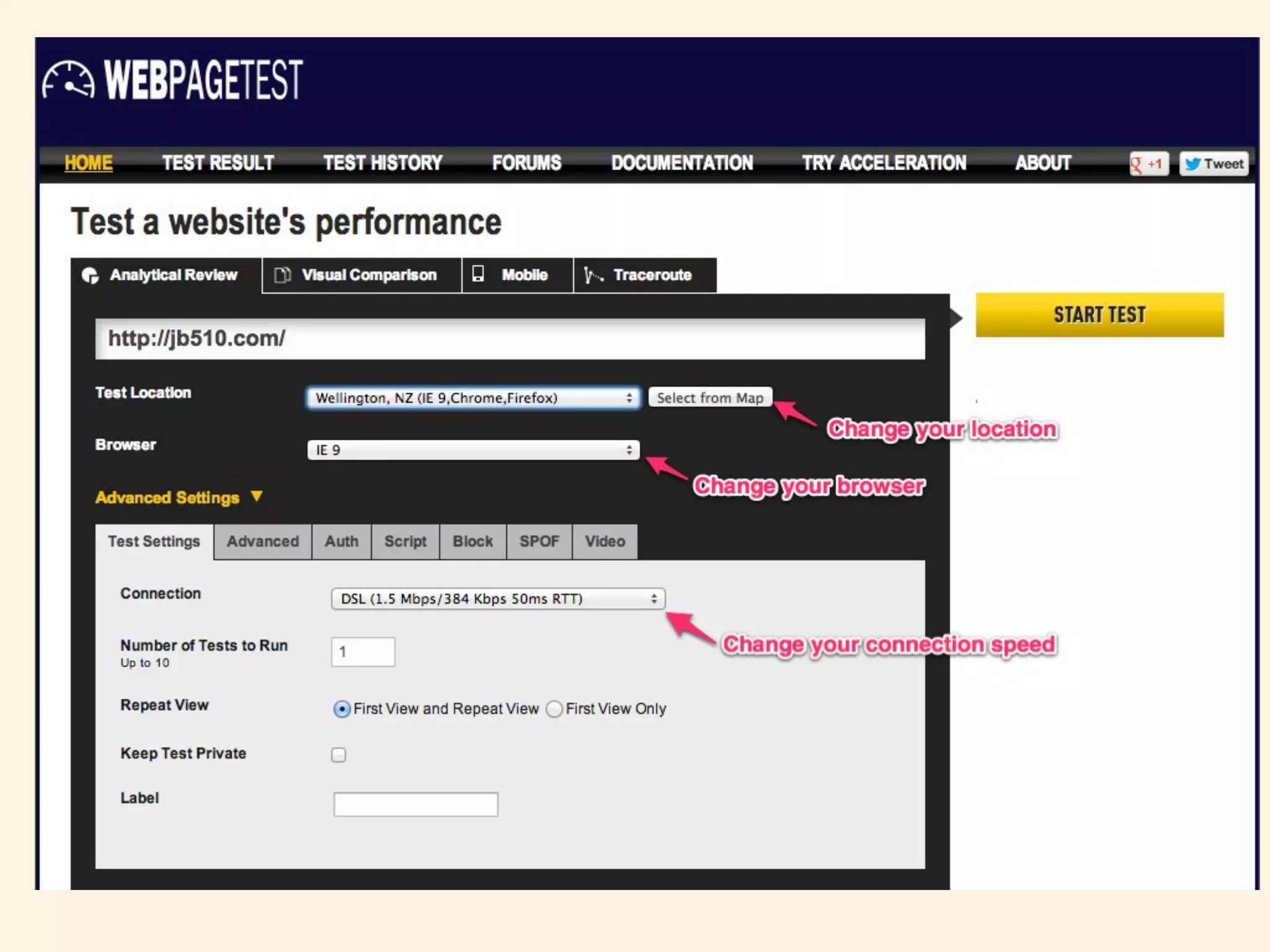Click the WebPagetest speedometer logo icon
Image resolution: width=1270 pixels, height=952 pixels.
coord(68,79)
